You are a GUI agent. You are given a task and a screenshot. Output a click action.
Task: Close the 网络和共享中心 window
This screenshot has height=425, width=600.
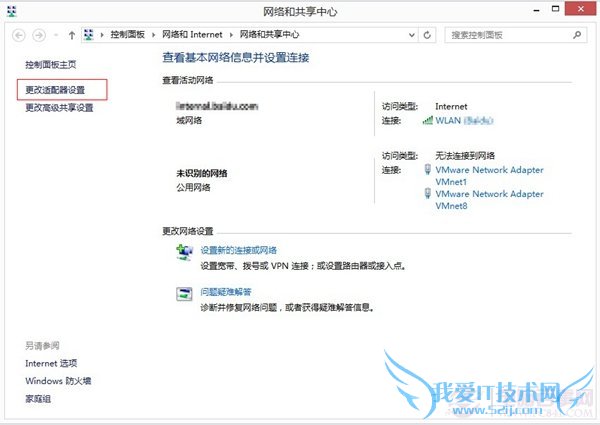580,9
